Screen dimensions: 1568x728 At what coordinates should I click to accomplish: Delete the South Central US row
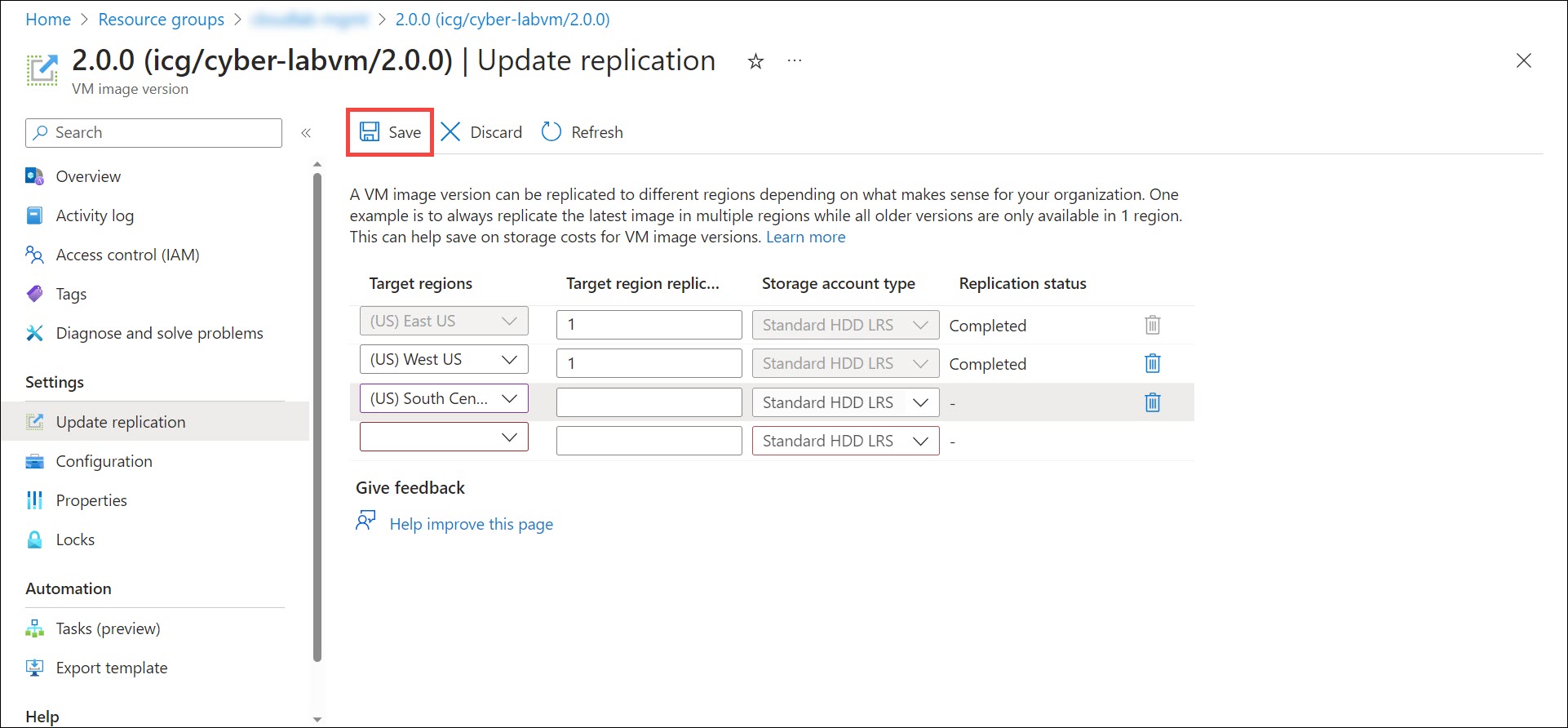coord(1152,402)
